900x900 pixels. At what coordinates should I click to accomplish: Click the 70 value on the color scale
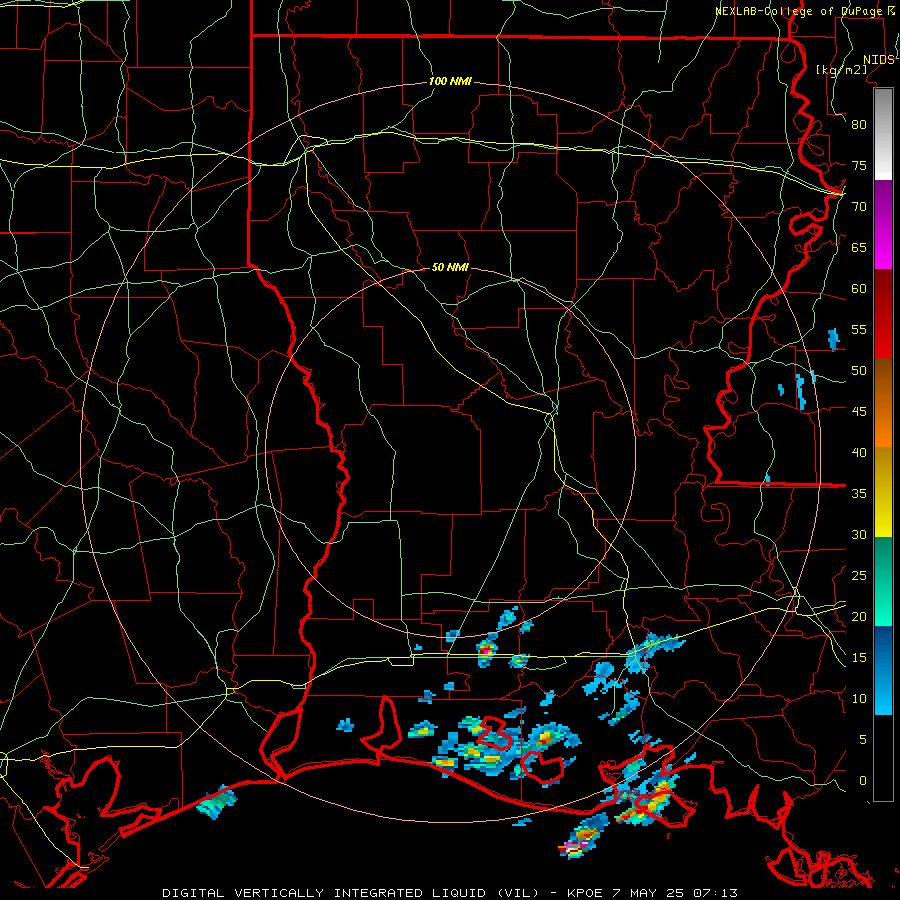859,207
